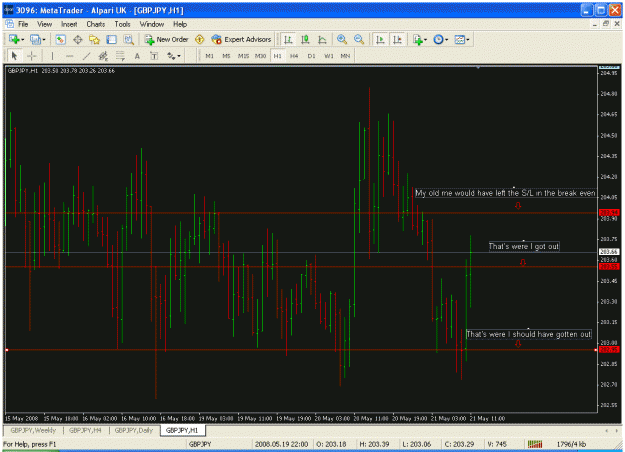The height and width of the screenshot is (452, 625).
Task: Select the Vertical Line drawing tool
Action: (52, 56)
